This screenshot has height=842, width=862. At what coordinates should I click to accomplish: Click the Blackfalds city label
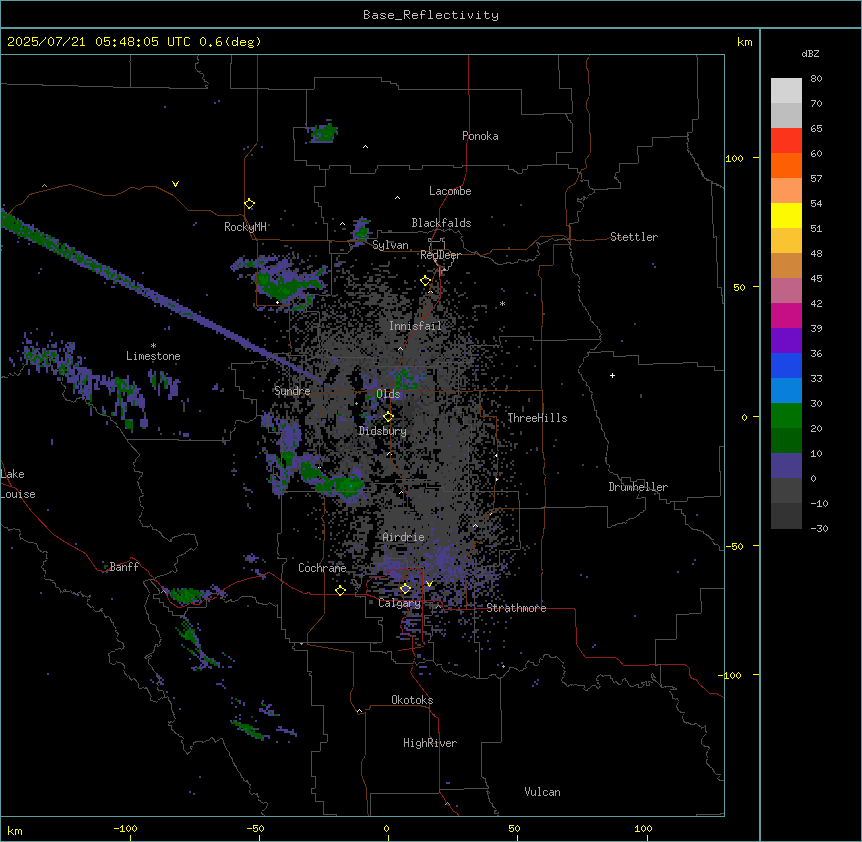(x=441, y=223)
